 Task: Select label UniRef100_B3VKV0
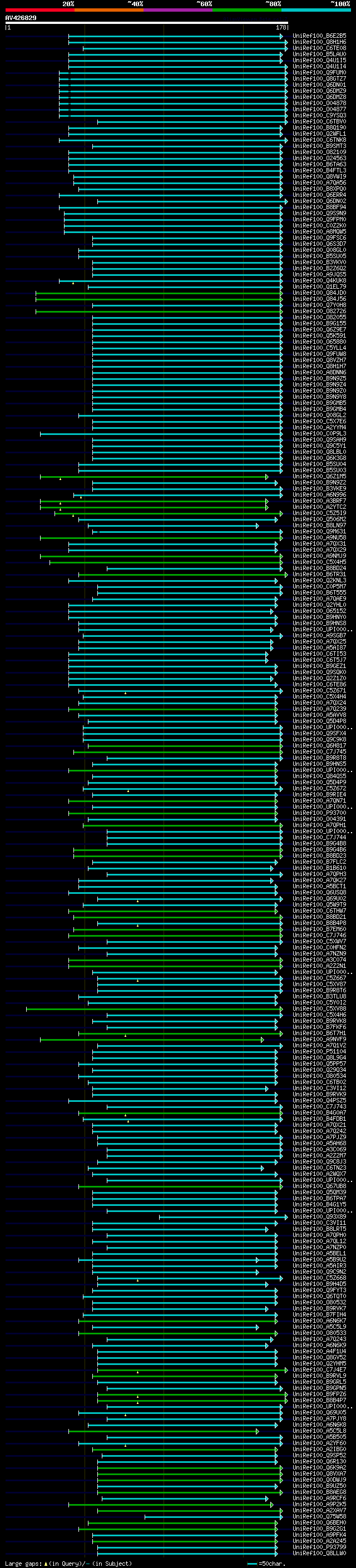(319, 263)
